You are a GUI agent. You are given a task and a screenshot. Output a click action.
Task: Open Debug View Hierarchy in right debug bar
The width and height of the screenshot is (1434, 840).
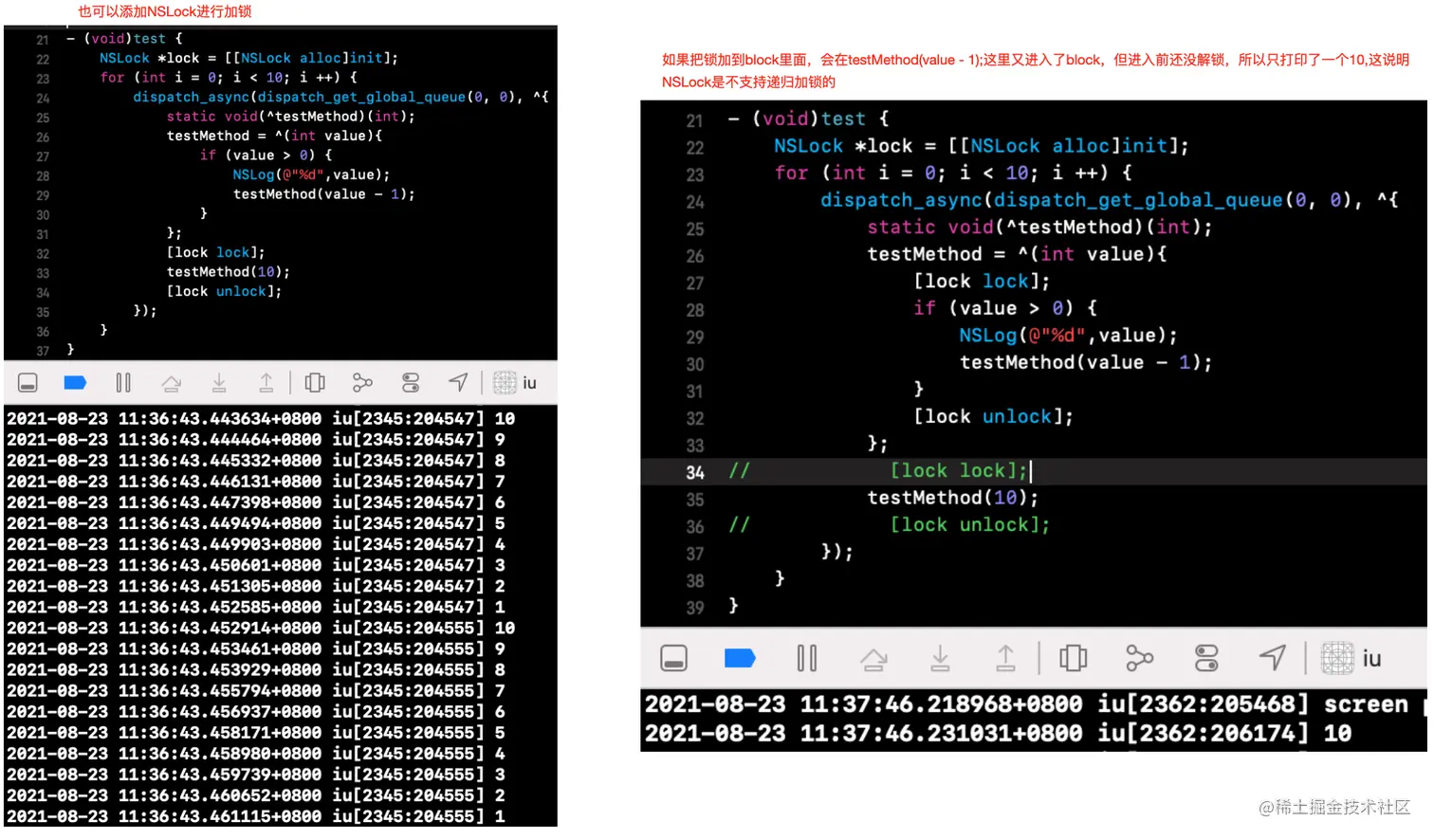pos(1074,658)
